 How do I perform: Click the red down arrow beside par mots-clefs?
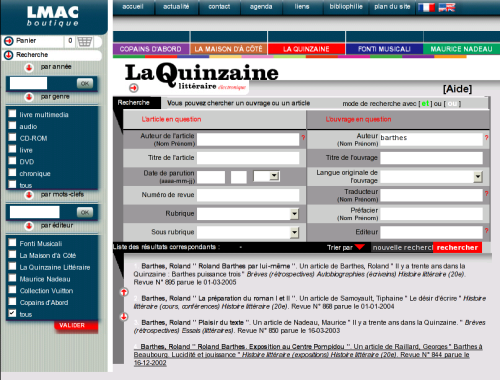click(29, 195)
